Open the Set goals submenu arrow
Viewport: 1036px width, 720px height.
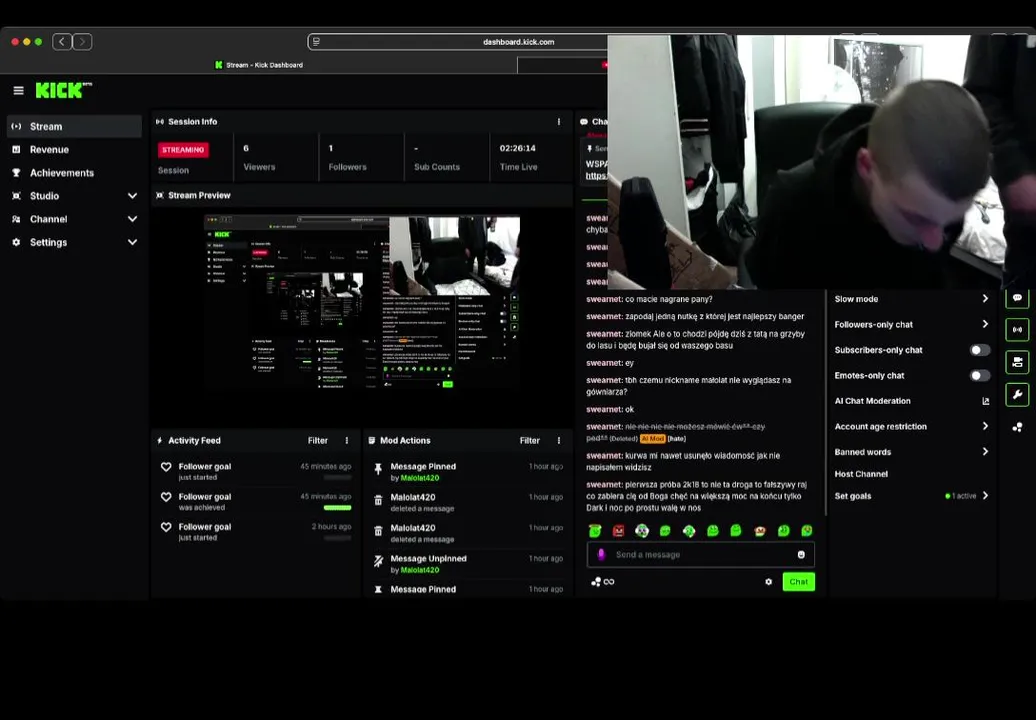point(985,496)
